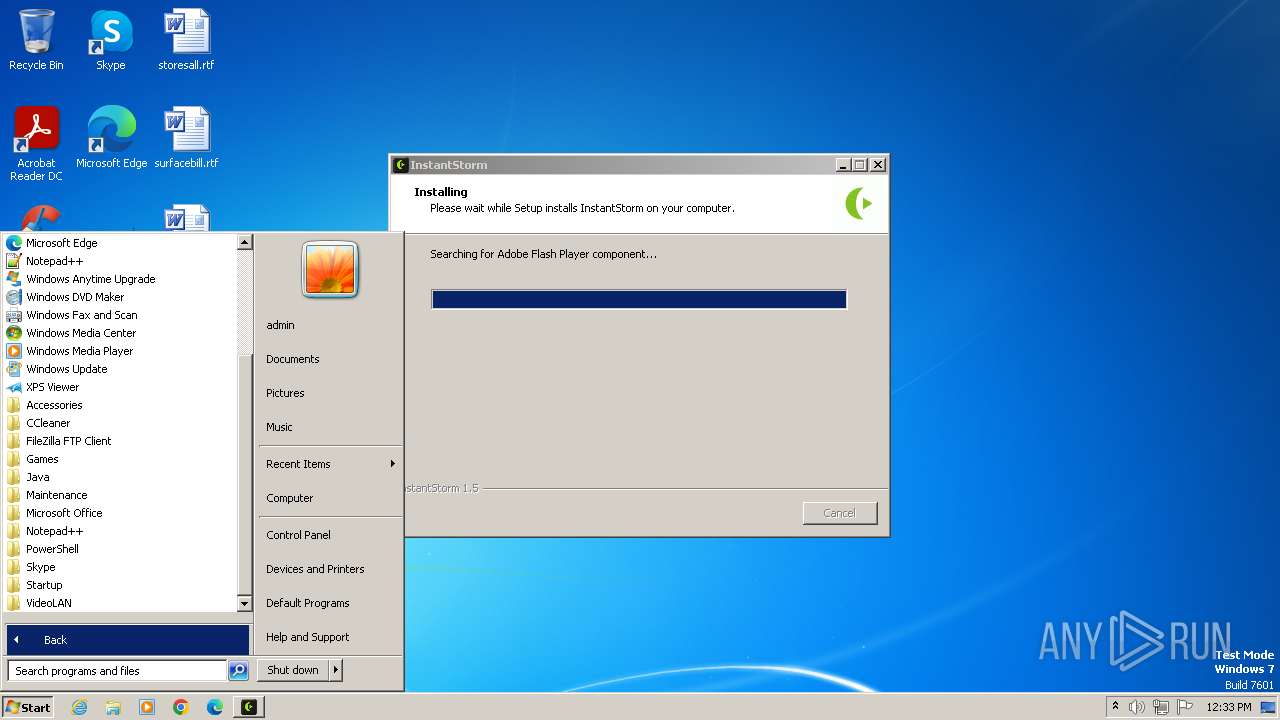1280x720 pixels.
Task: Click the network tray icon
Action: [x=1161, y=707]
